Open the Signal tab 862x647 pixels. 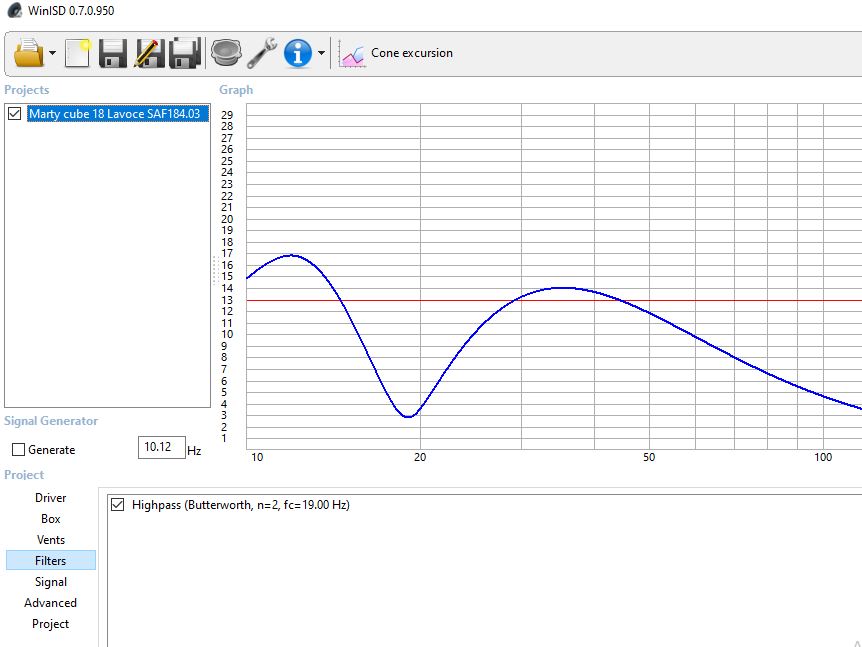point(51,582)
